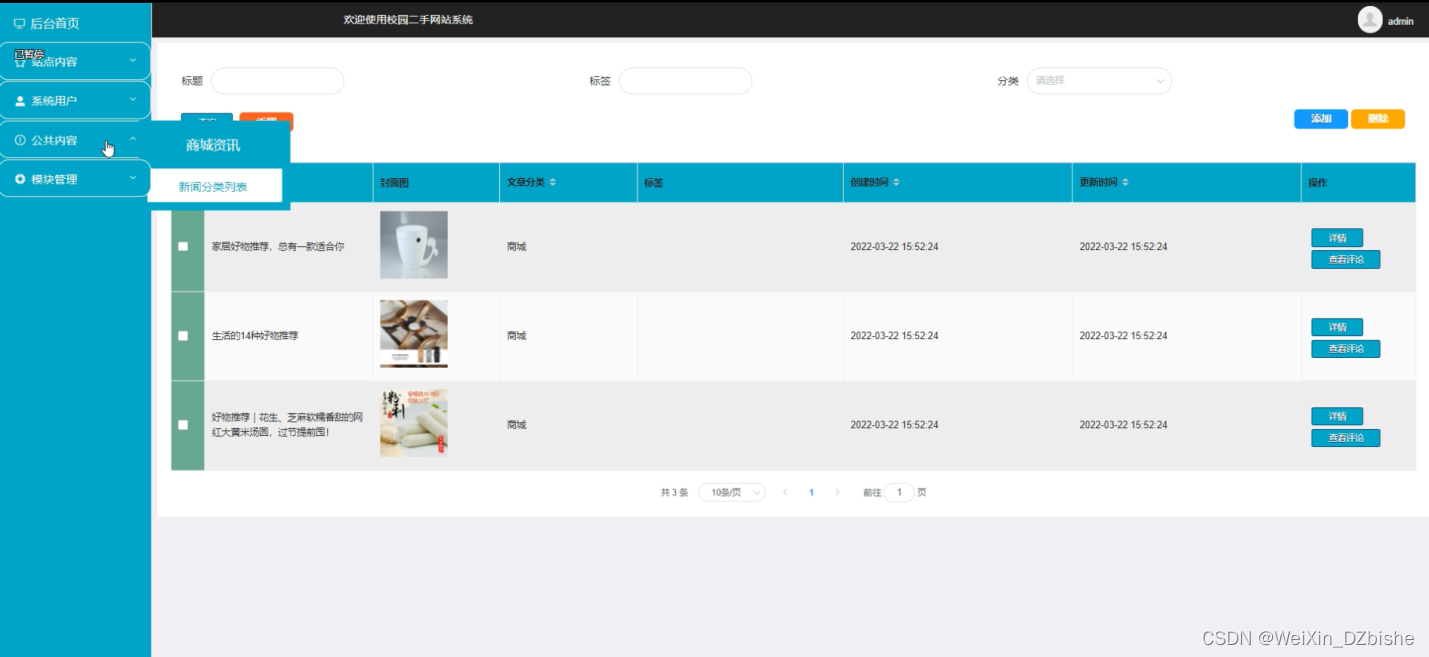Select the 公共内容 menu label
This screenshot has width=1429, height=657.
(x=54, y=140)
